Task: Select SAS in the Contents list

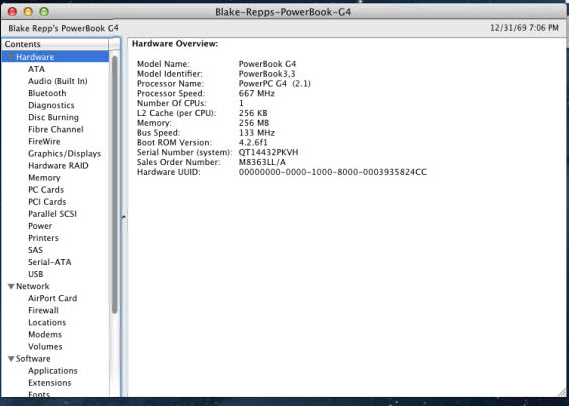Action: point(35,250)
